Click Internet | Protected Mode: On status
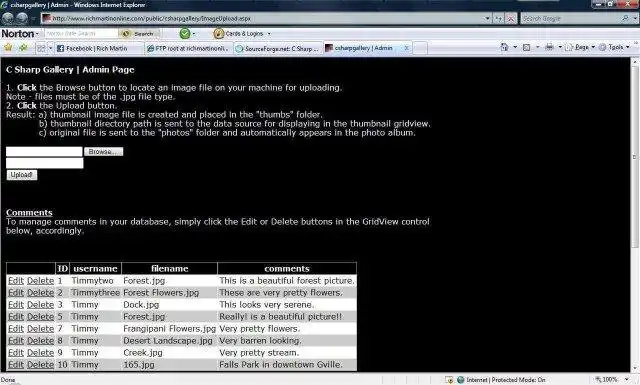 [501, 380]
